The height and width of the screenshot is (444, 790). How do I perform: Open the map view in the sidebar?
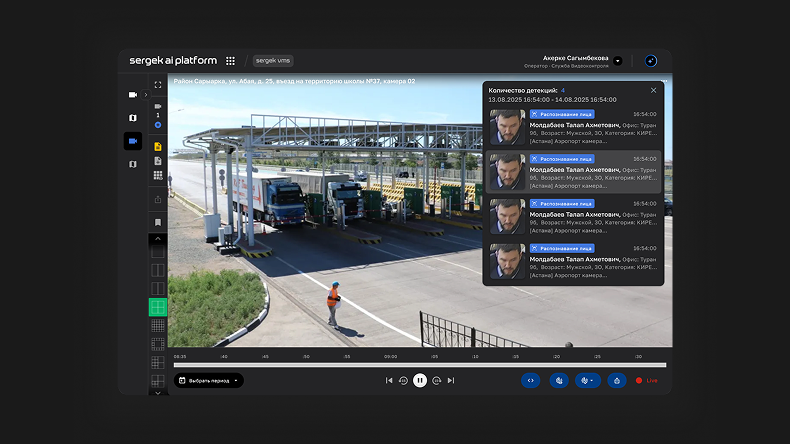tap(132, 118)
